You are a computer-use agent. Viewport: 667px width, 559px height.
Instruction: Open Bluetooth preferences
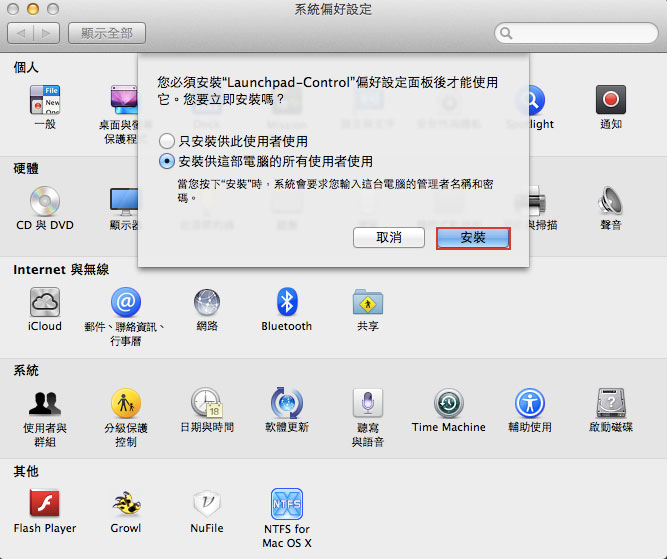[287, 302]
